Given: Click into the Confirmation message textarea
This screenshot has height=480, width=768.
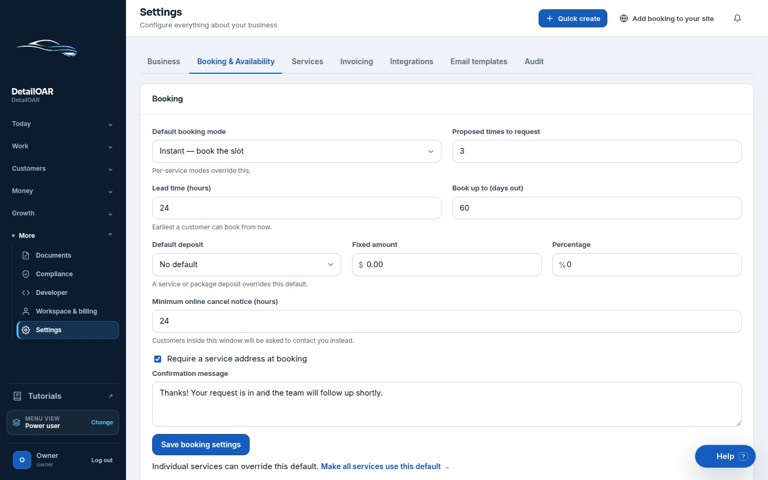Looking at the screenshot, I should pyautogui.click(x=447, y=404).
